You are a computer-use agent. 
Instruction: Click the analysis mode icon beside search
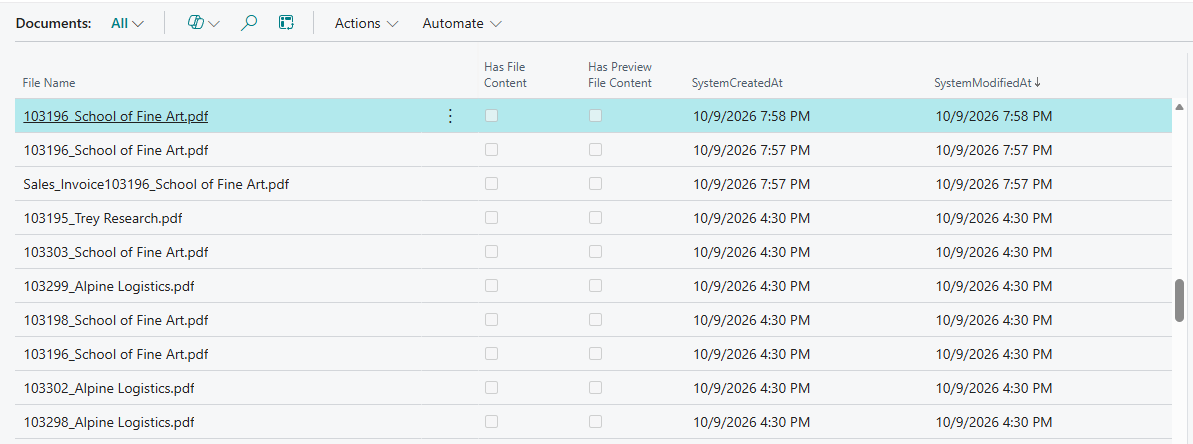coord(286,23)
